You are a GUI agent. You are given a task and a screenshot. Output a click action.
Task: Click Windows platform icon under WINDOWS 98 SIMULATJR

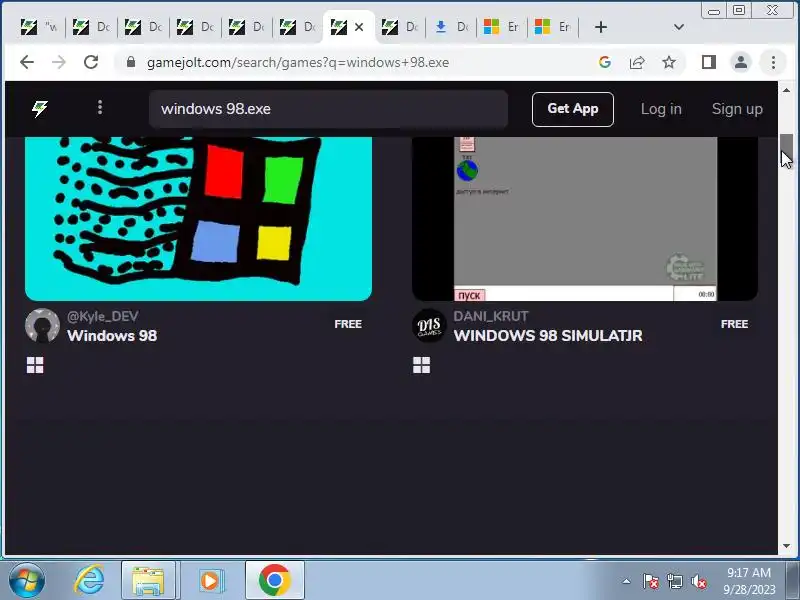click(x=421, y=365)
